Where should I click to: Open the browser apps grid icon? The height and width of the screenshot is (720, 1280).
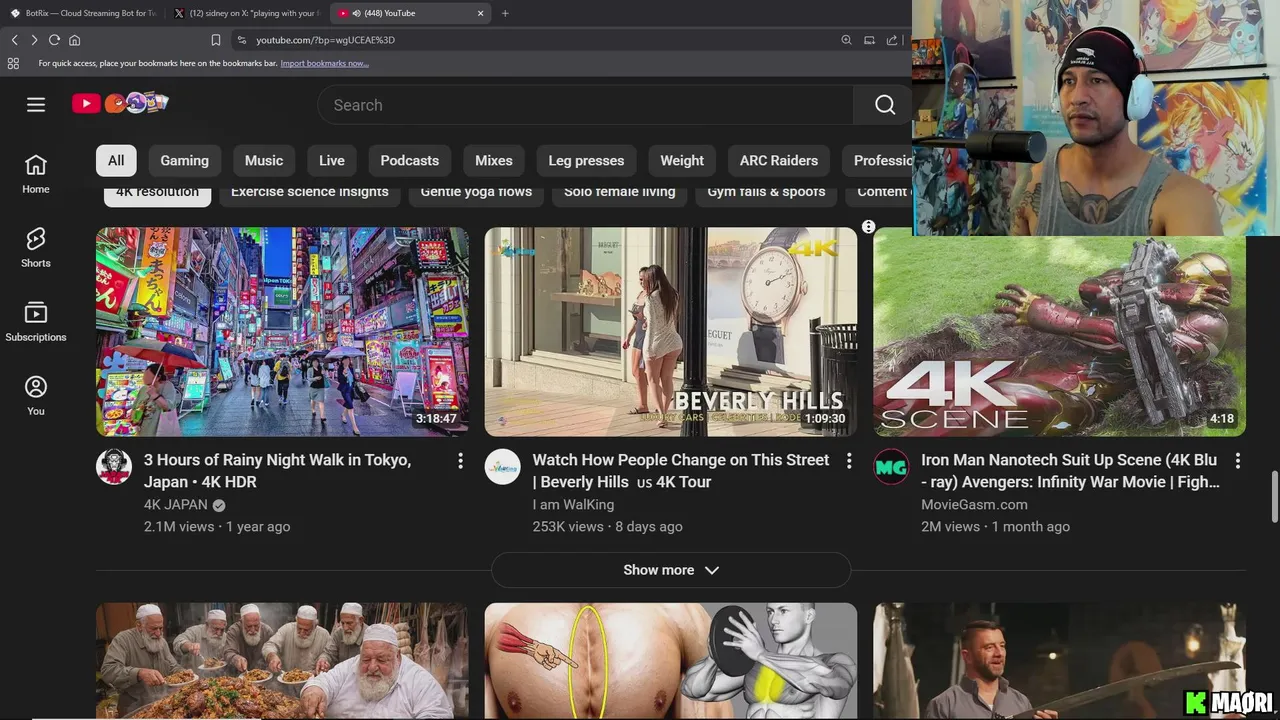point(13,63)
